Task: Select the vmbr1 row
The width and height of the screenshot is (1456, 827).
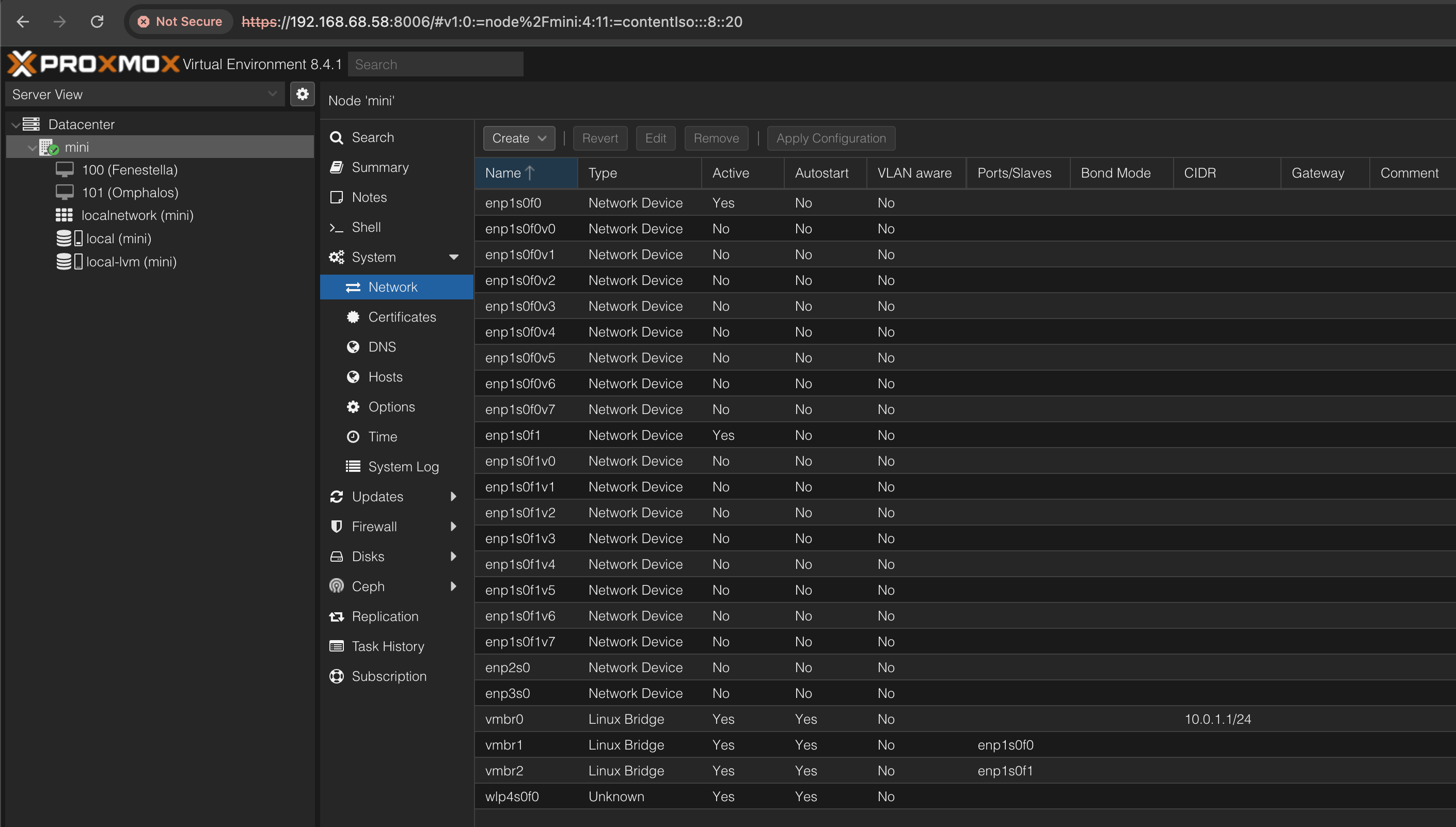Action: pos(964,744)
